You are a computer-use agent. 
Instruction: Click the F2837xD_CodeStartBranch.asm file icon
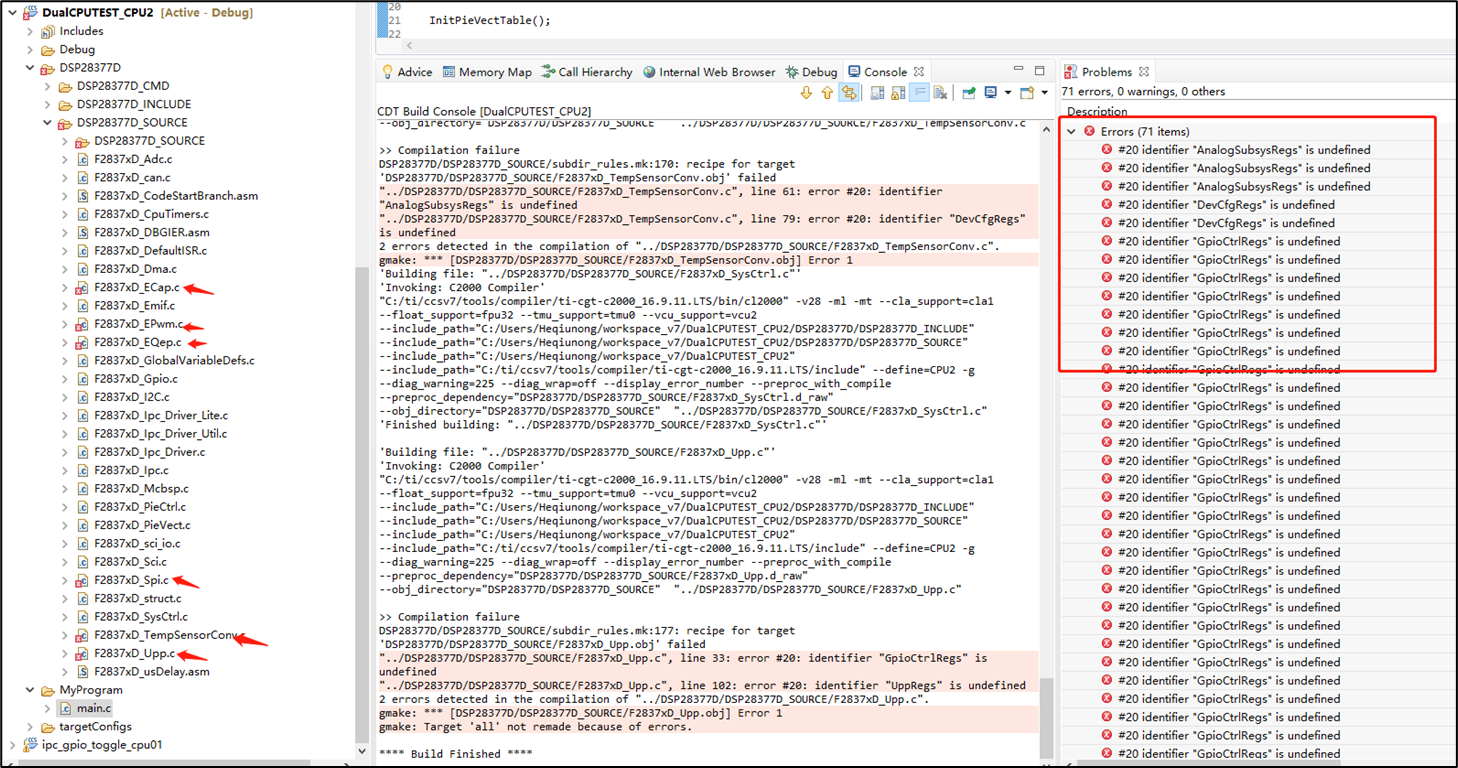(83, 196)
